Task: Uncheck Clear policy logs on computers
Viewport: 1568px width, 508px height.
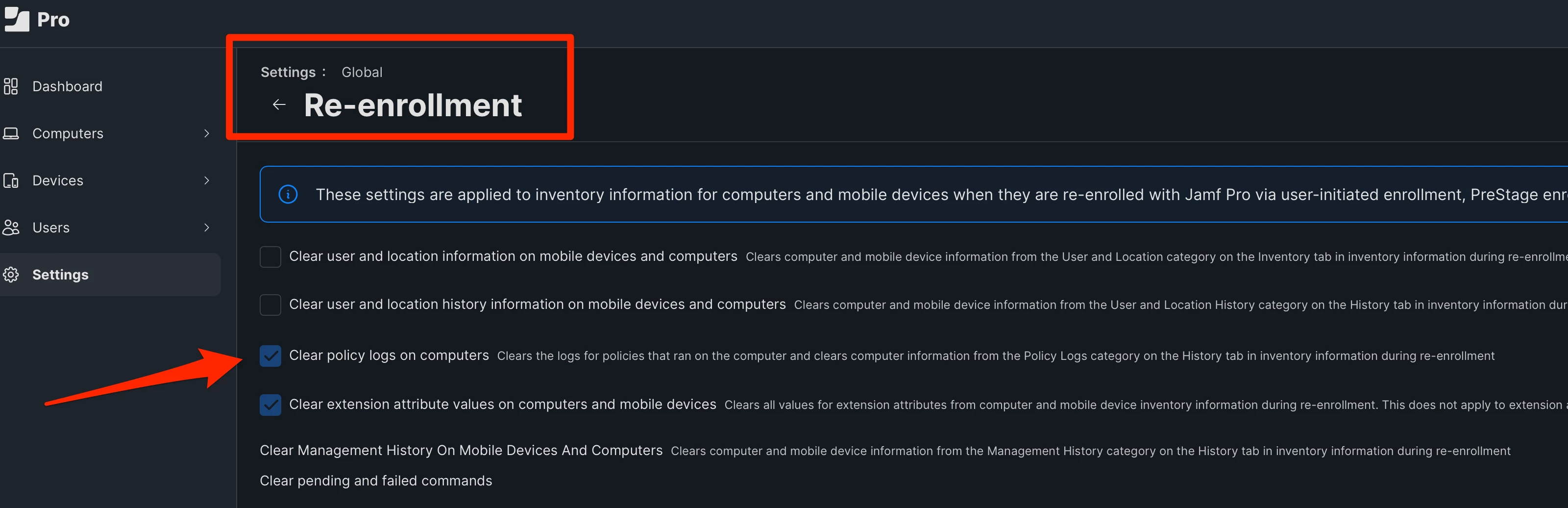Action: click(270, 356)
